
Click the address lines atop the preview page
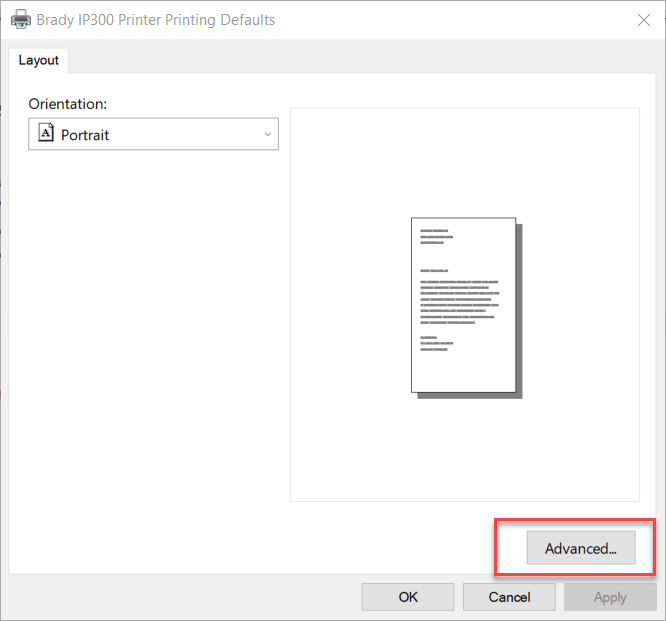(x=436, y=237)
